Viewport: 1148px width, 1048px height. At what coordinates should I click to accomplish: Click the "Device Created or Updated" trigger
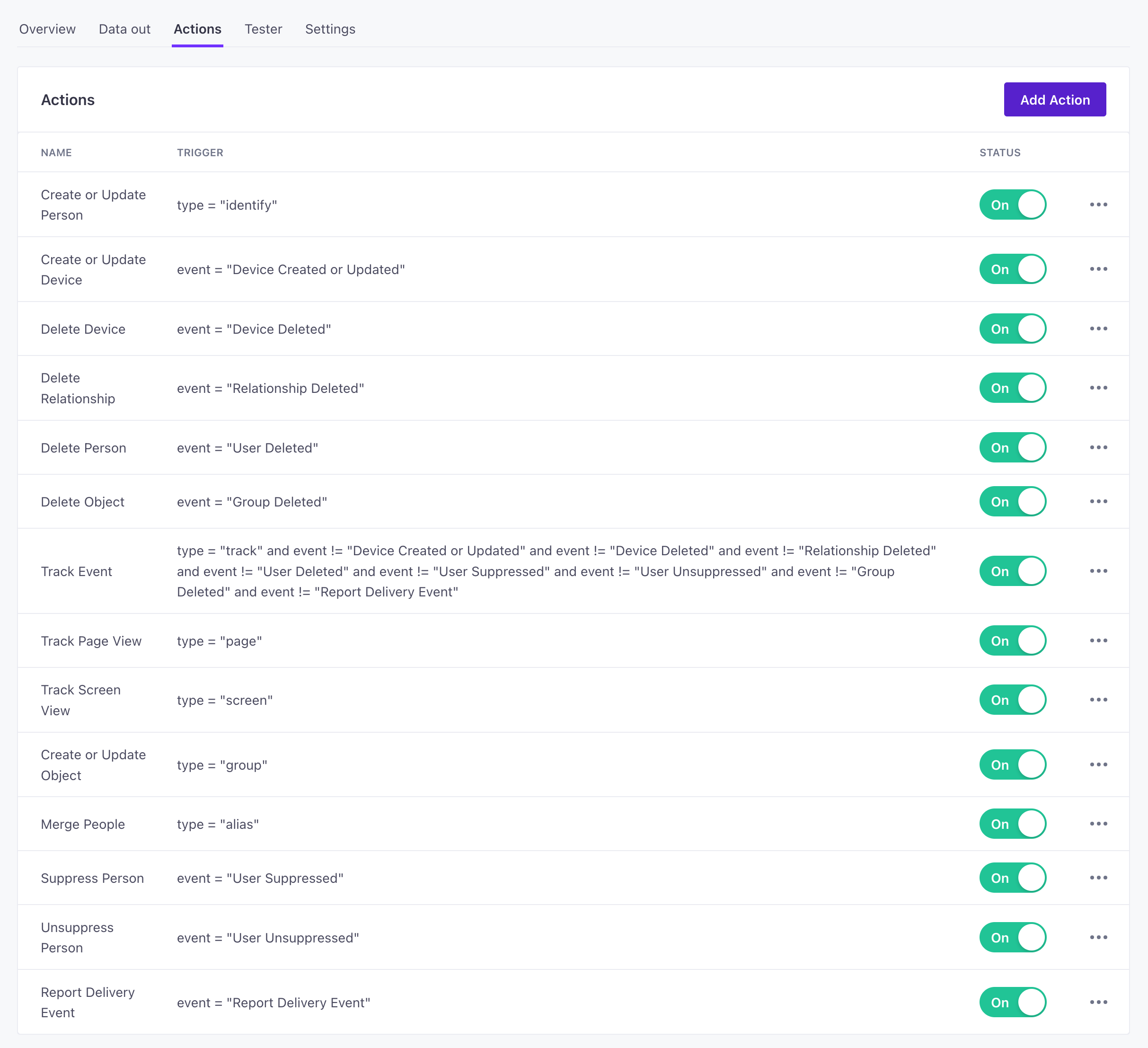291,270
